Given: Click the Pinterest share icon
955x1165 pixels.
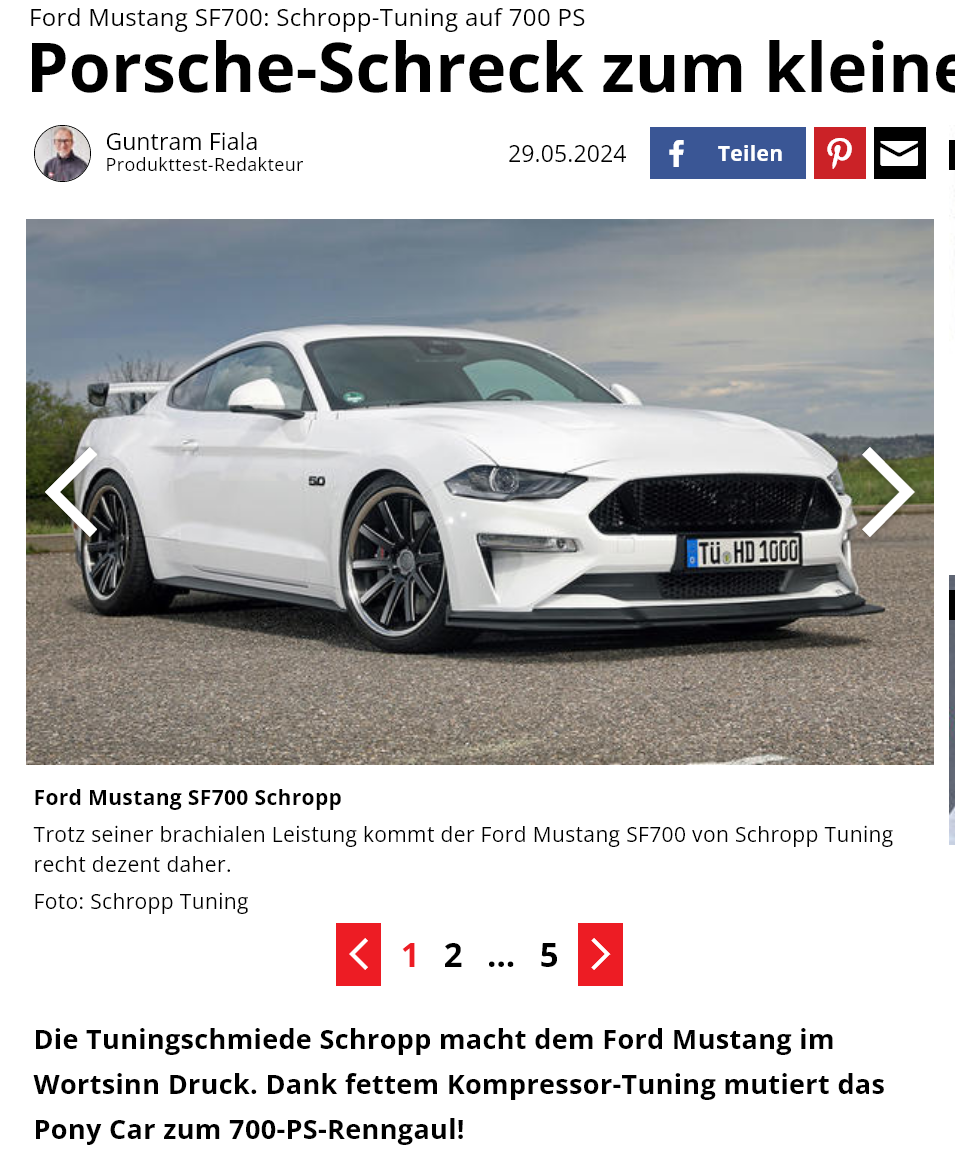Looking at the screenshot, I should tap(839, 153).
